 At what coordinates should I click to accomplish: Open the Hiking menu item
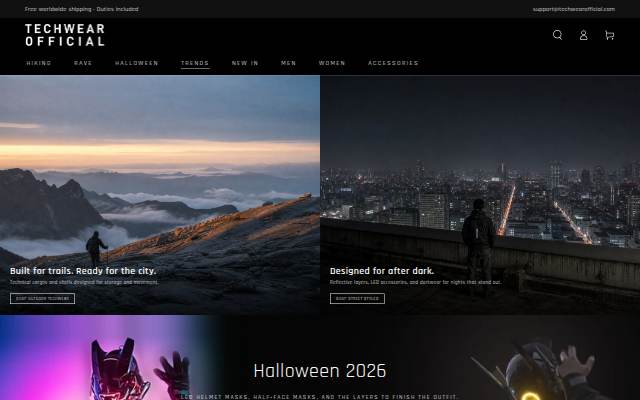[39, 63]
